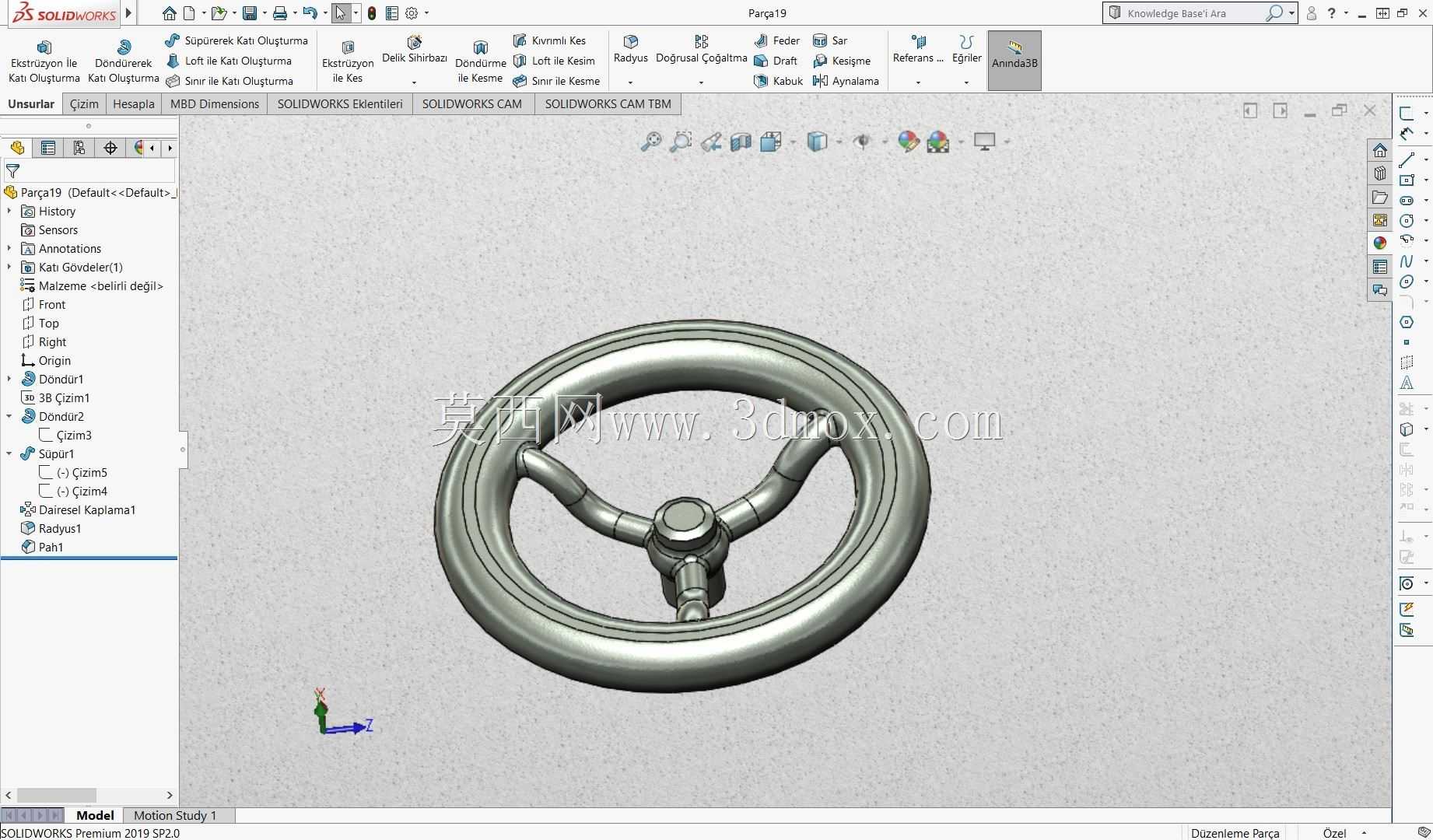Open the SOLIDWORKS CAM tab
1433x840 pixels.
pos(472,103)
